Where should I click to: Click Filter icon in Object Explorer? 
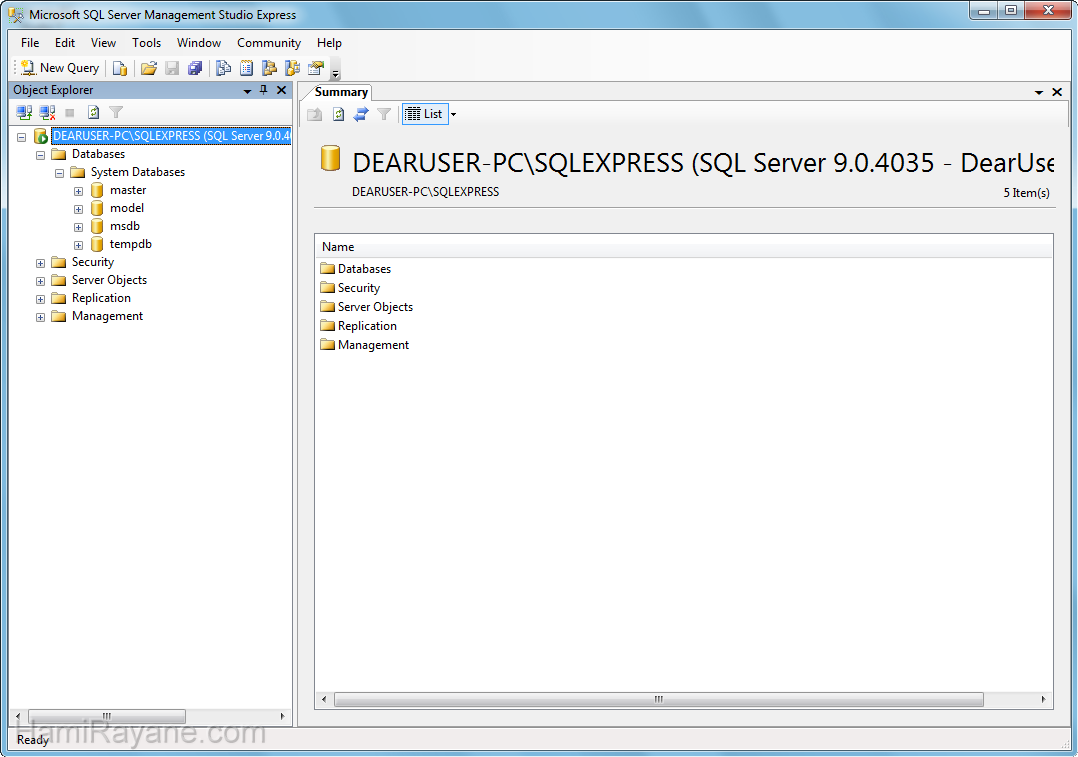(x=116, y=112)
